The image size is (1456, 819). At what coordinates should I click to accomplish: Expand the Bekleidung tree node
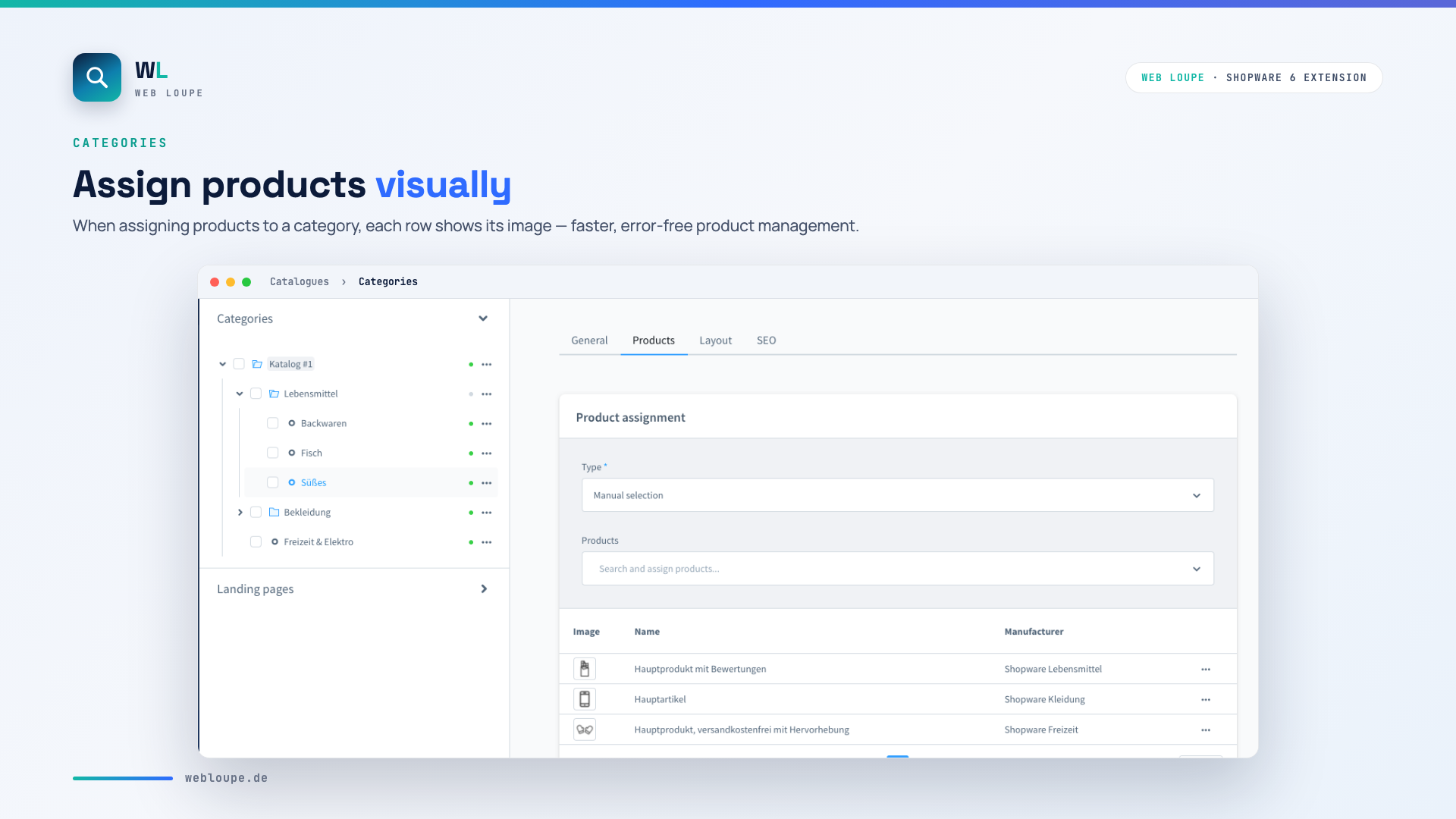click(x=240, y=513)
